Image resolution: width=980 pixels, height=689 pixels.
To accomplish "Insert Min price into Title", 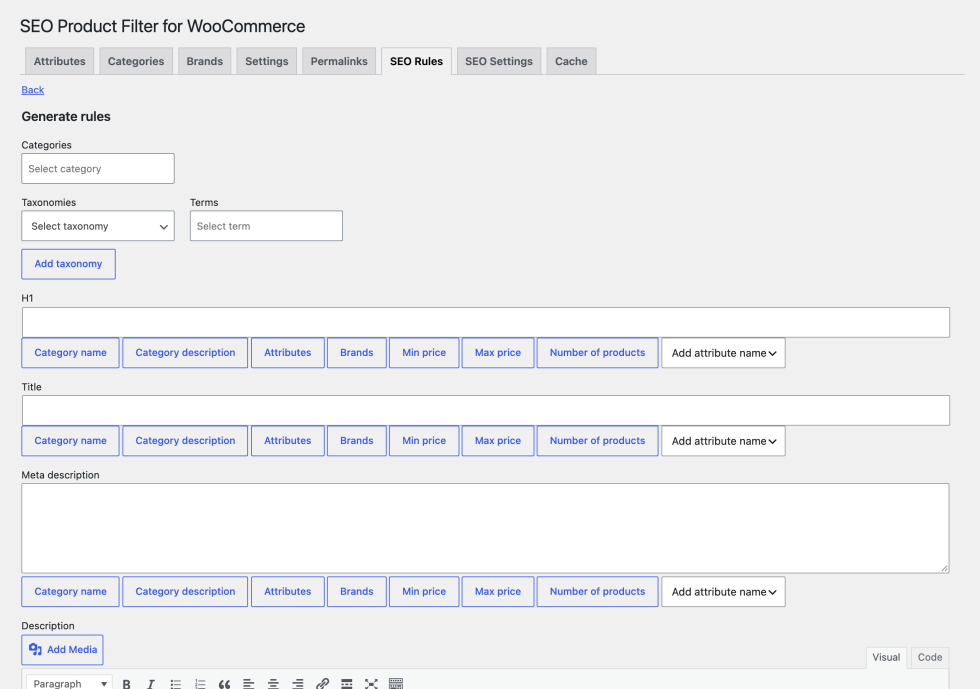I will [x=424, y=441].
